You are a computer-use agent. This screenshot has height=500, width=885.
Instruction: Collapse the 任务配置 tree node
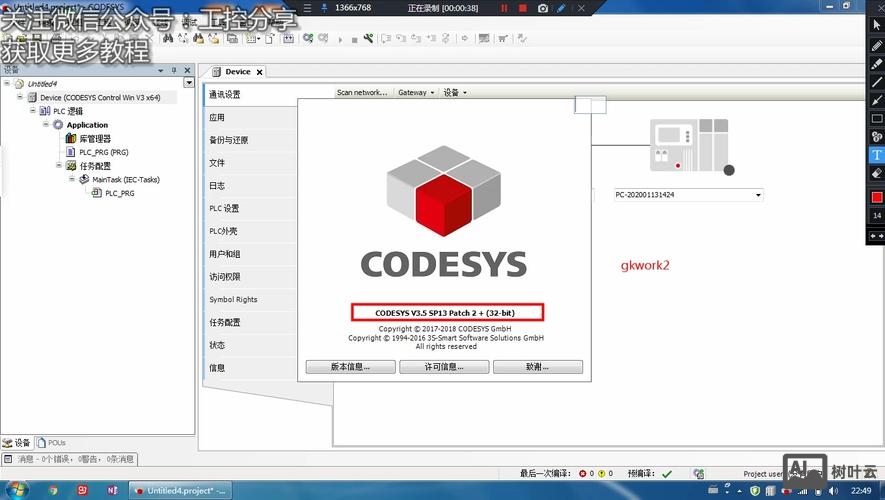pyautogui.click(x=59, y=165)
